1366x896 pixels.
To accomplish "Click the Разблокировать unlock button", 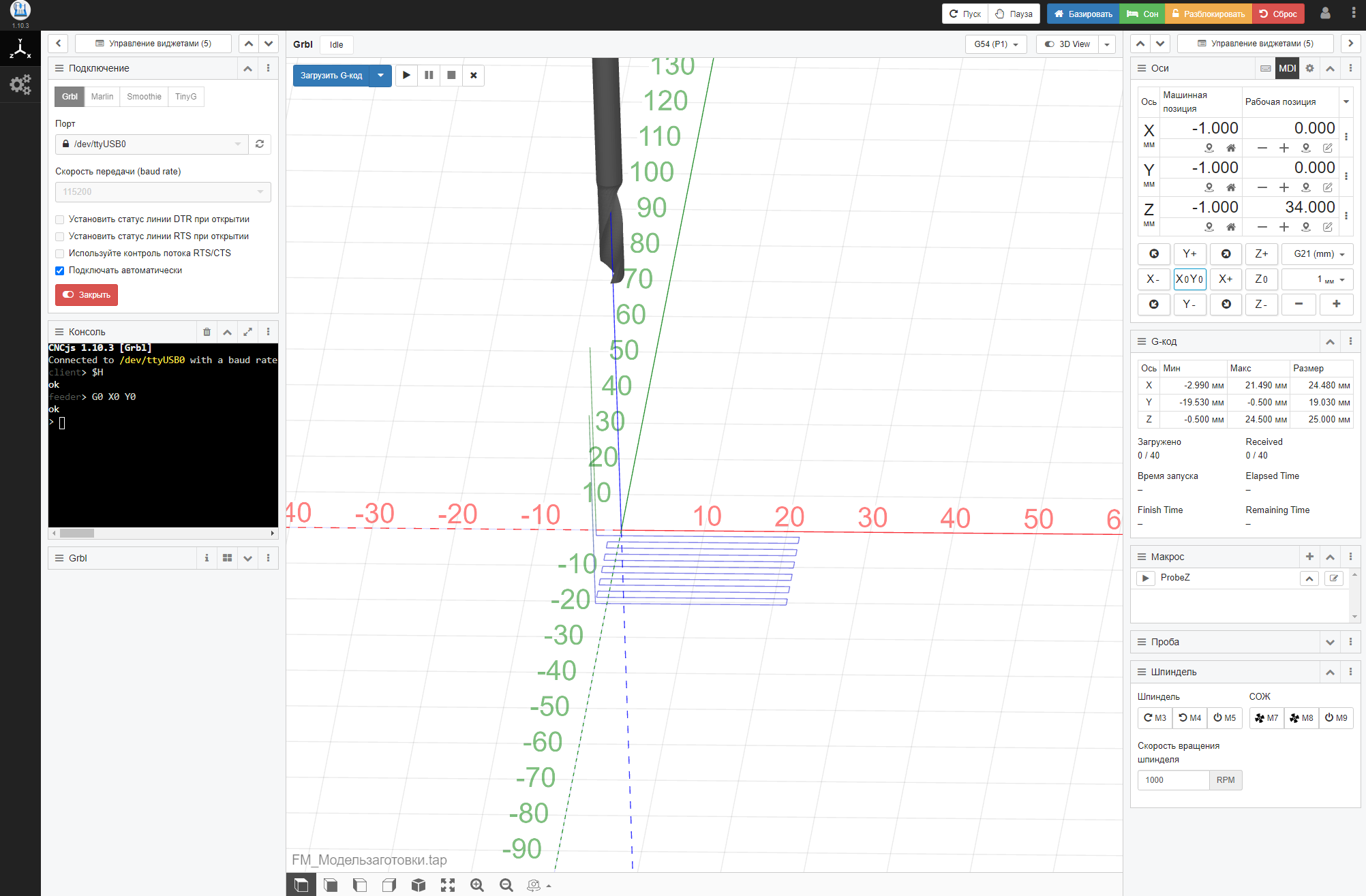I will 1208,14.
